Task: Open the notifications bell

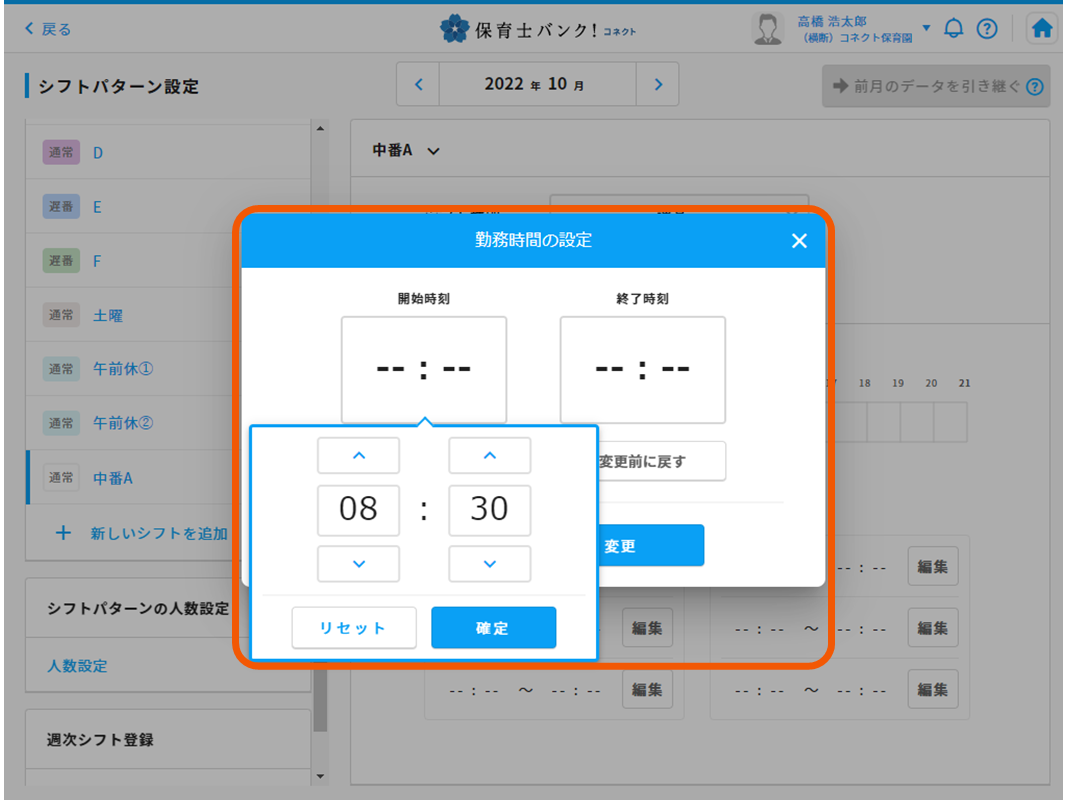Action: (953, 29)
